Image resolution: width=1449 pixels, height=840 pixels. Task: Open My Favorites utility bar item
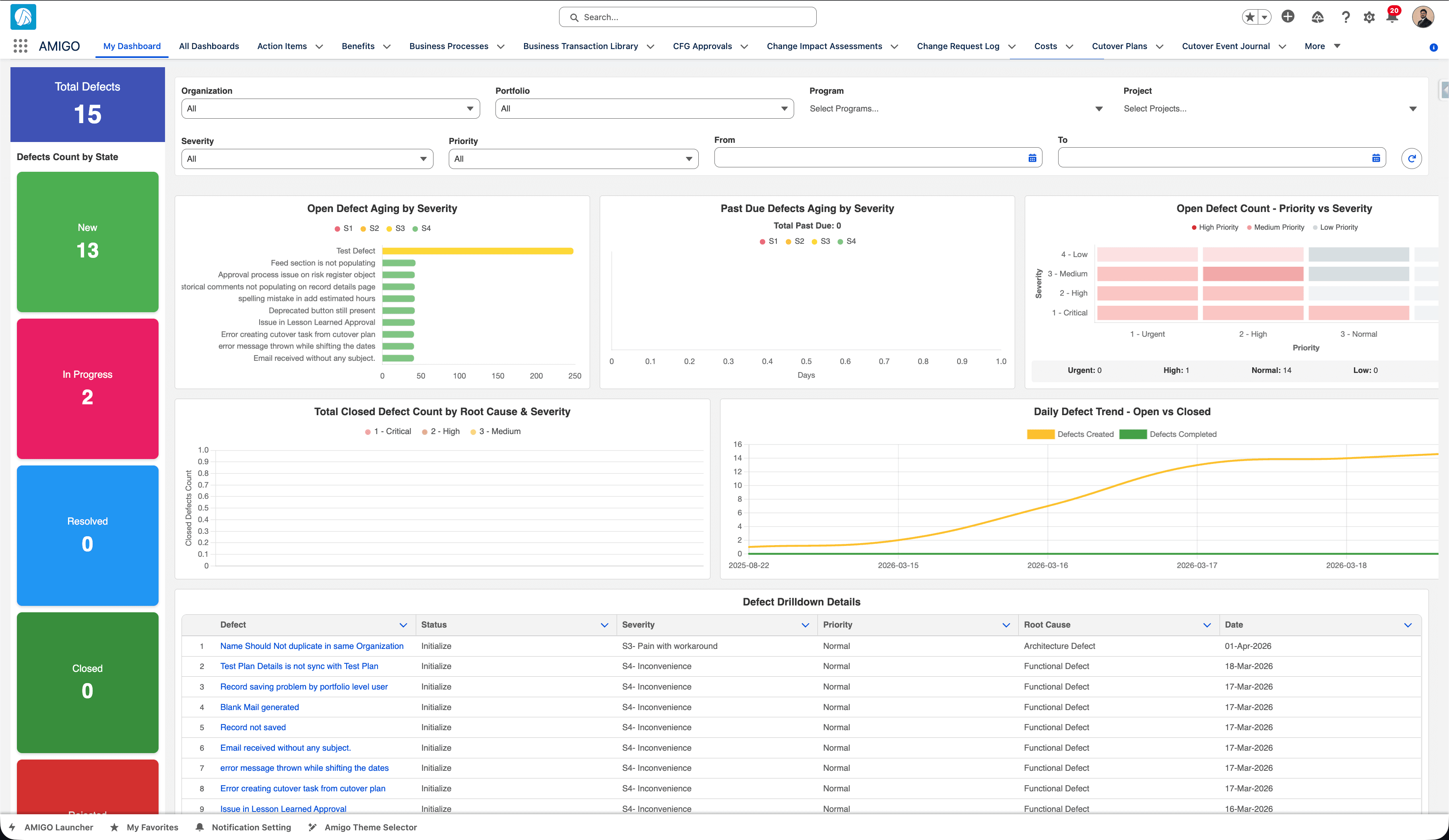144,827
